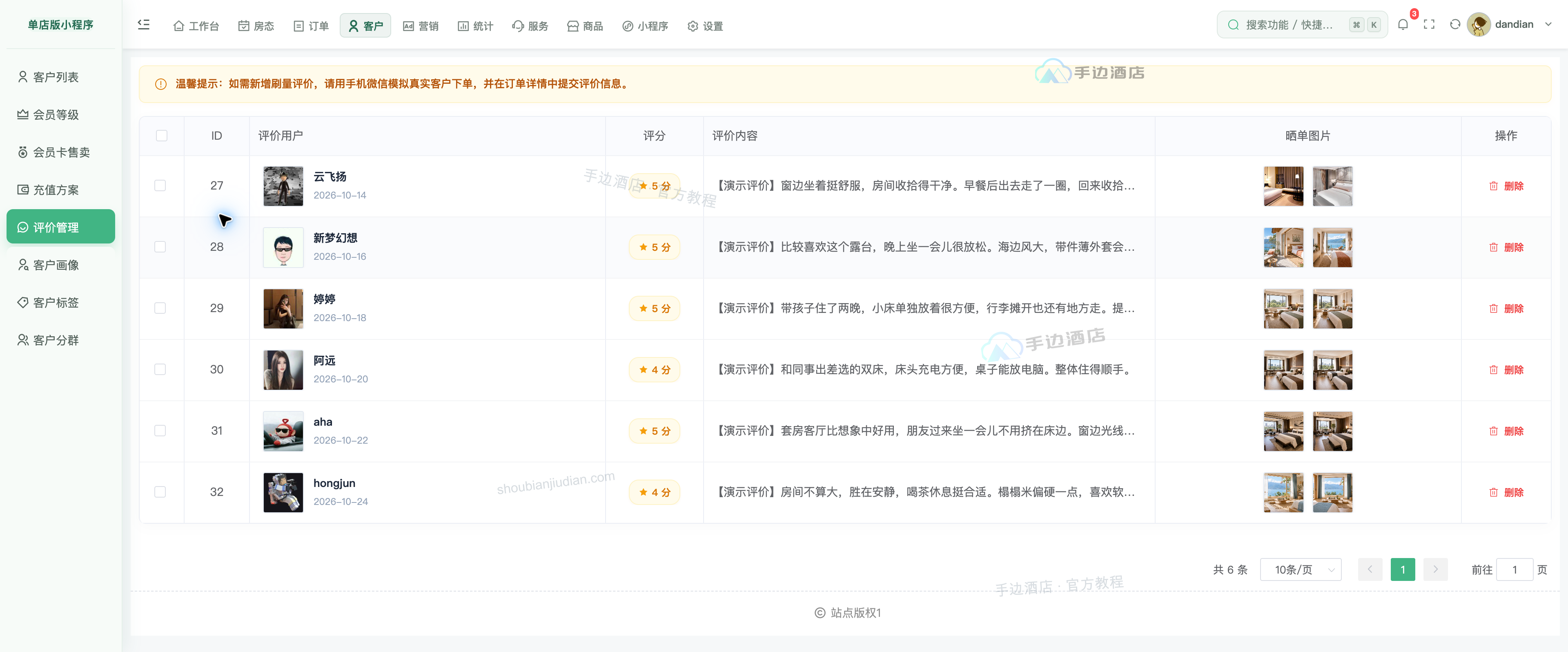Image resolution: width=1568 pixels, height=652 pixels.
Task: Open the 统计 tab
Action: click(x=475, y=26)
